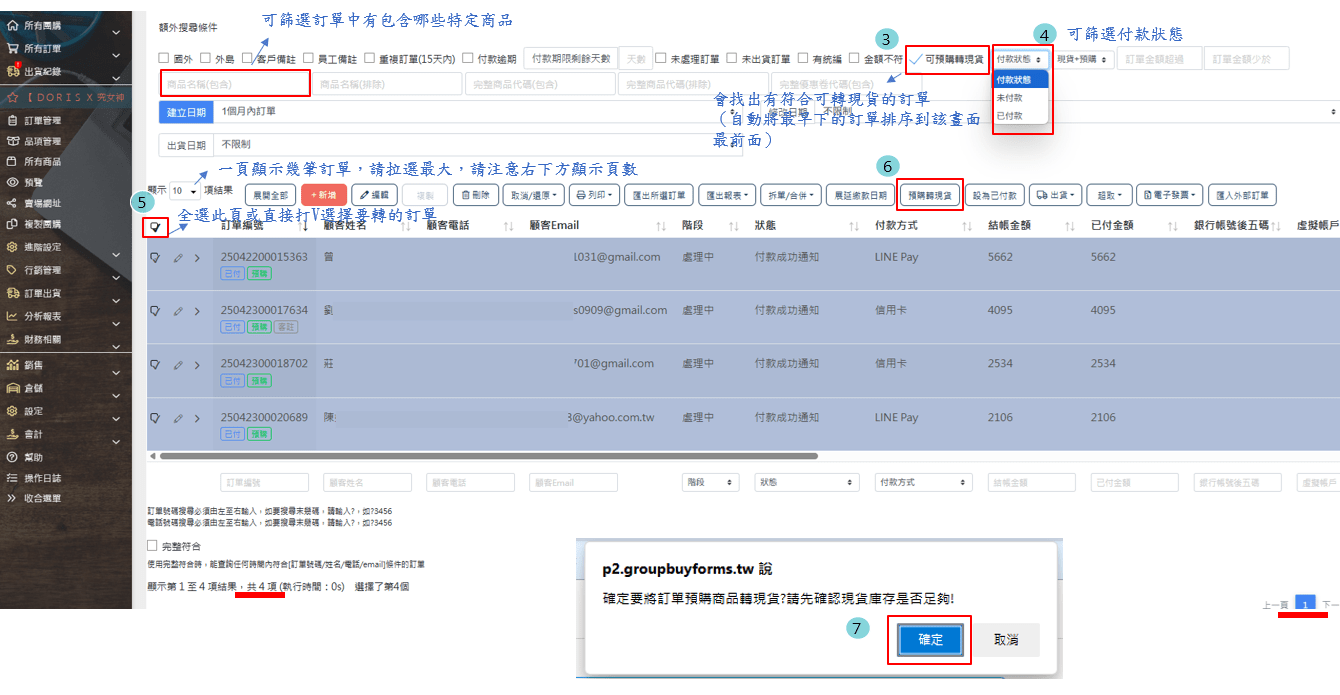
Task: Select 已付款 from the dropdown list
Action: click(1009, 116)
